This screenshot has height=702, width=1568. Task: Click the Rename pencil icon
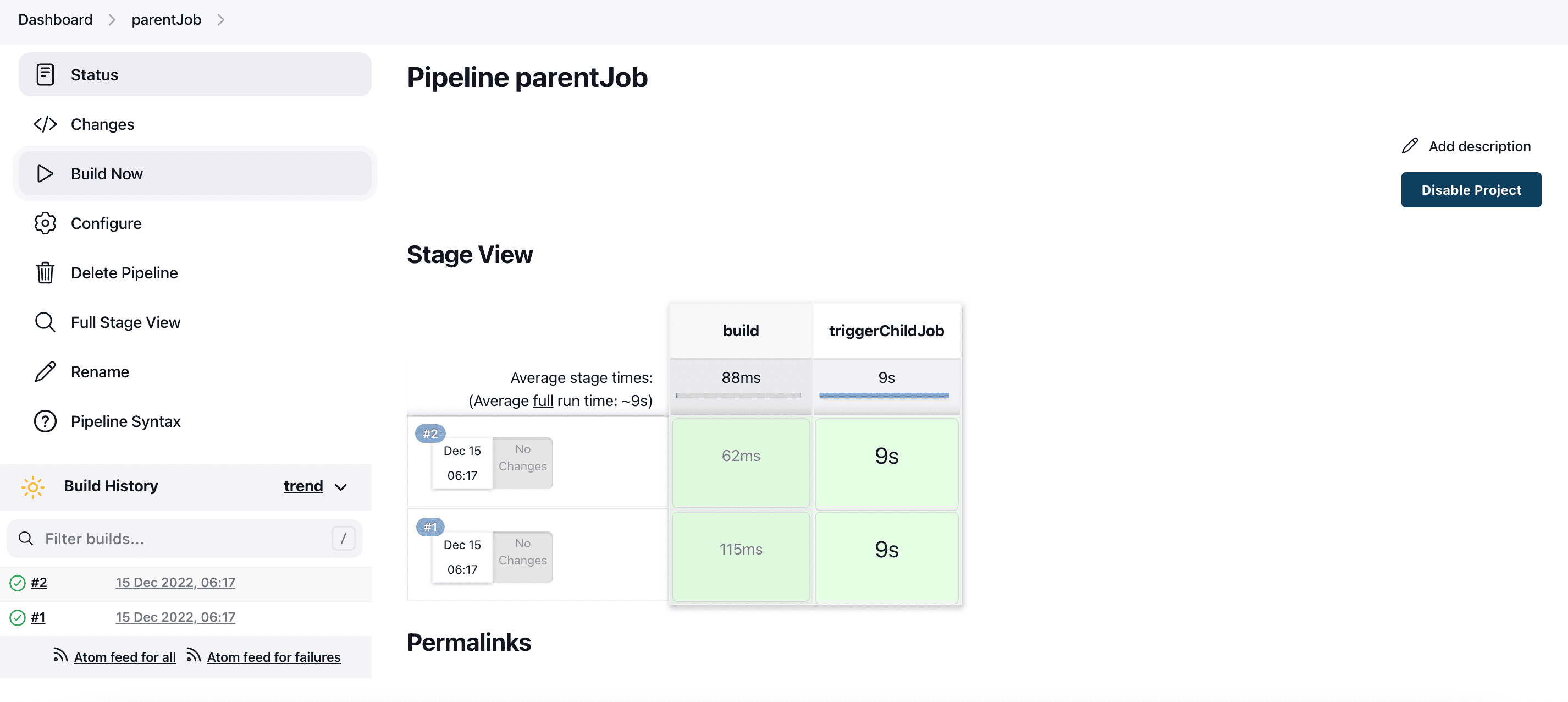pyautogui.click(x=44, y=371)
